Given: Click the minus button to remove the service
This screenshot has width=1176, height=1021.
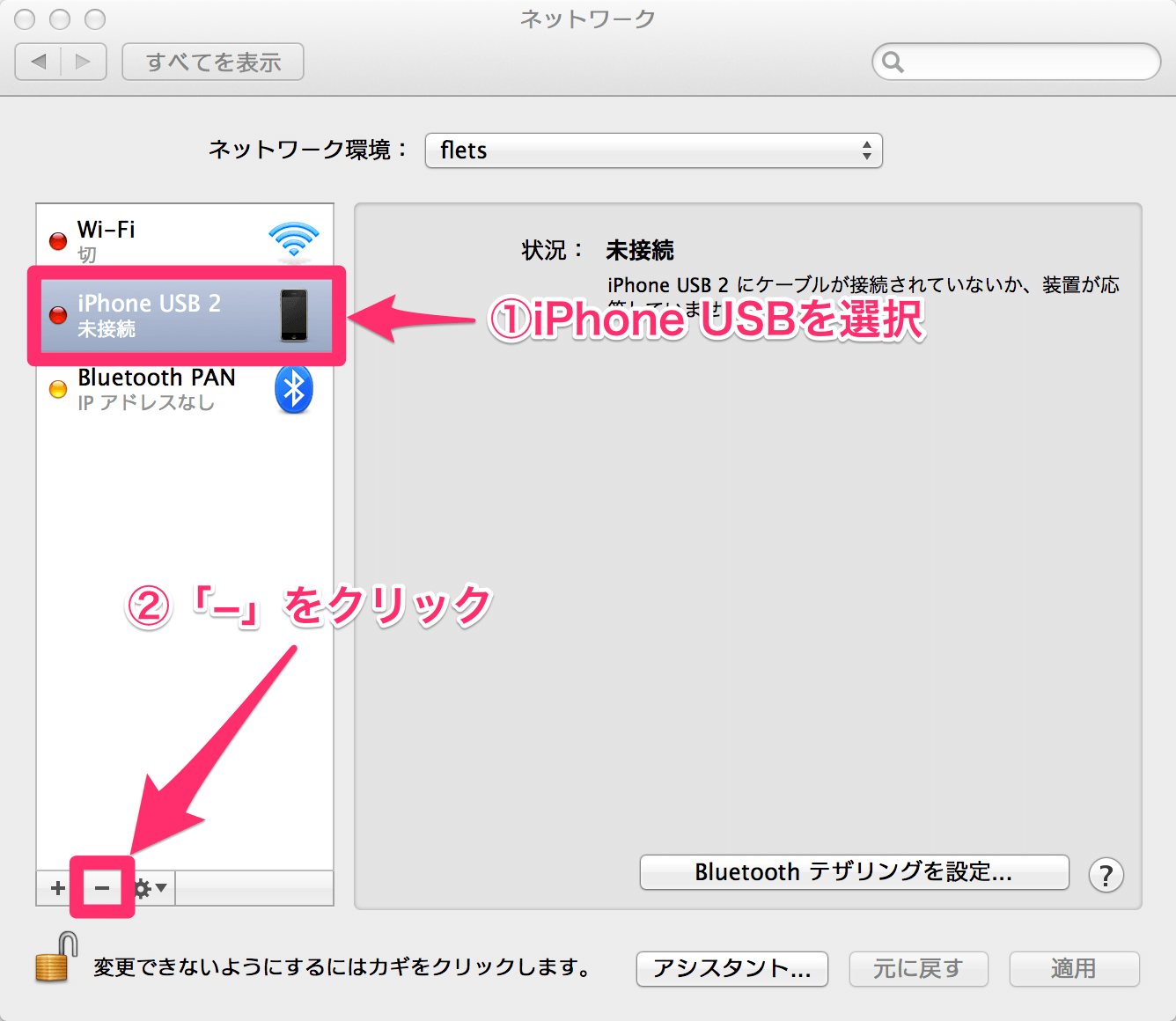Looking at the screenshot, I should point(102,888).
